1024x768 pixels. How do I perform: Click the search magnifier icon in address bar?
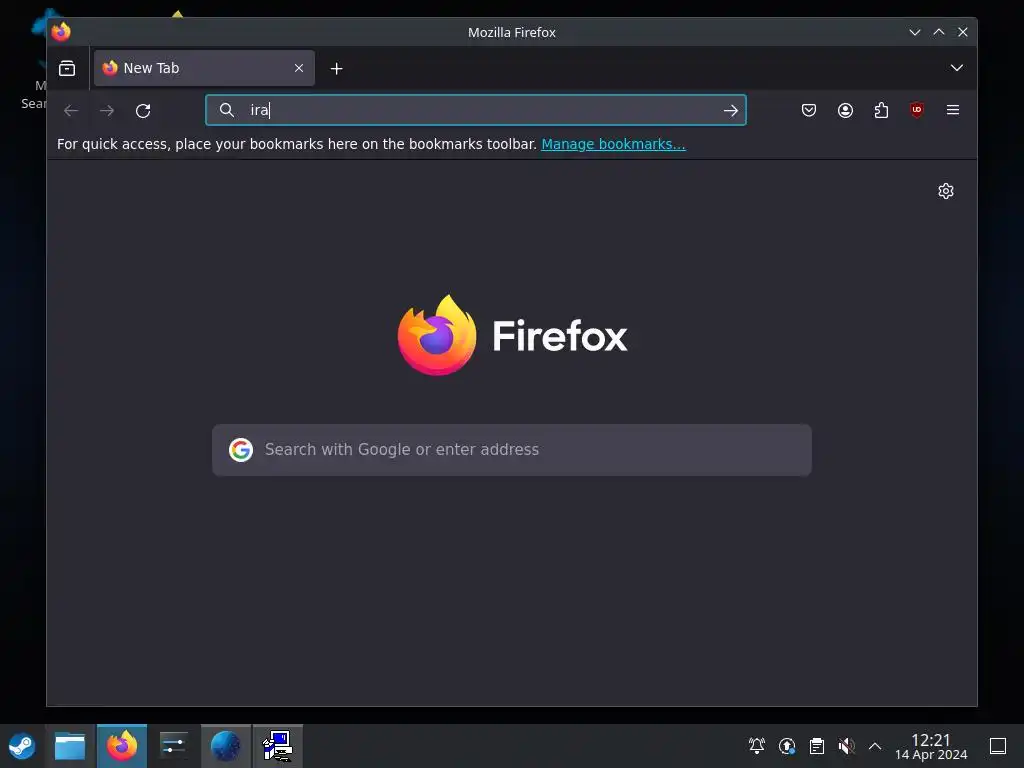coord(227,110)
